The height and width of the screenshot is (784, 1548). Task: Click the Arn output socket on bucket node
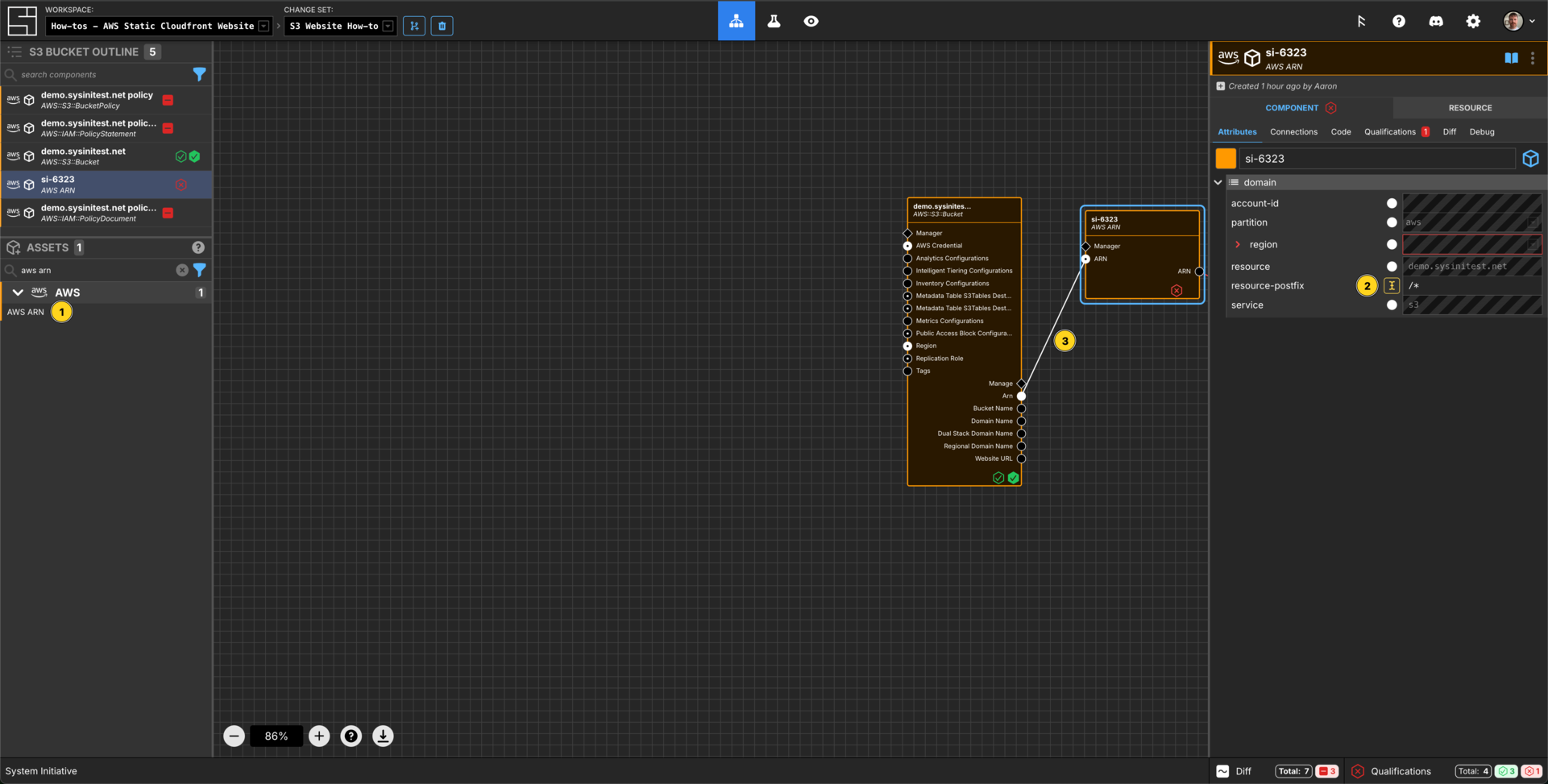[1021, 396]
